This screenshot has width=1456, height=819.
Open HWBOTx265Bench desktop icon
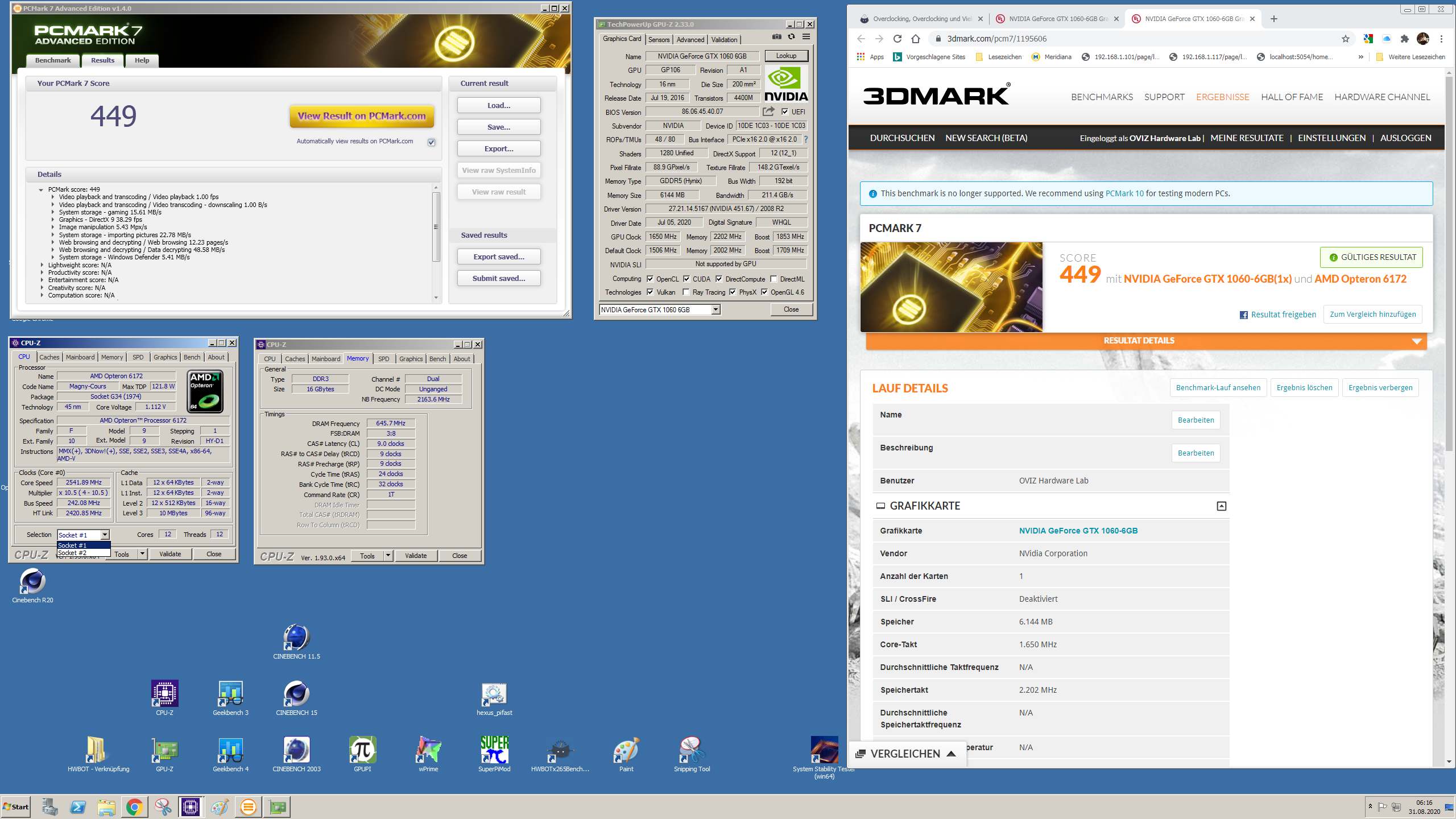[560, 755]
